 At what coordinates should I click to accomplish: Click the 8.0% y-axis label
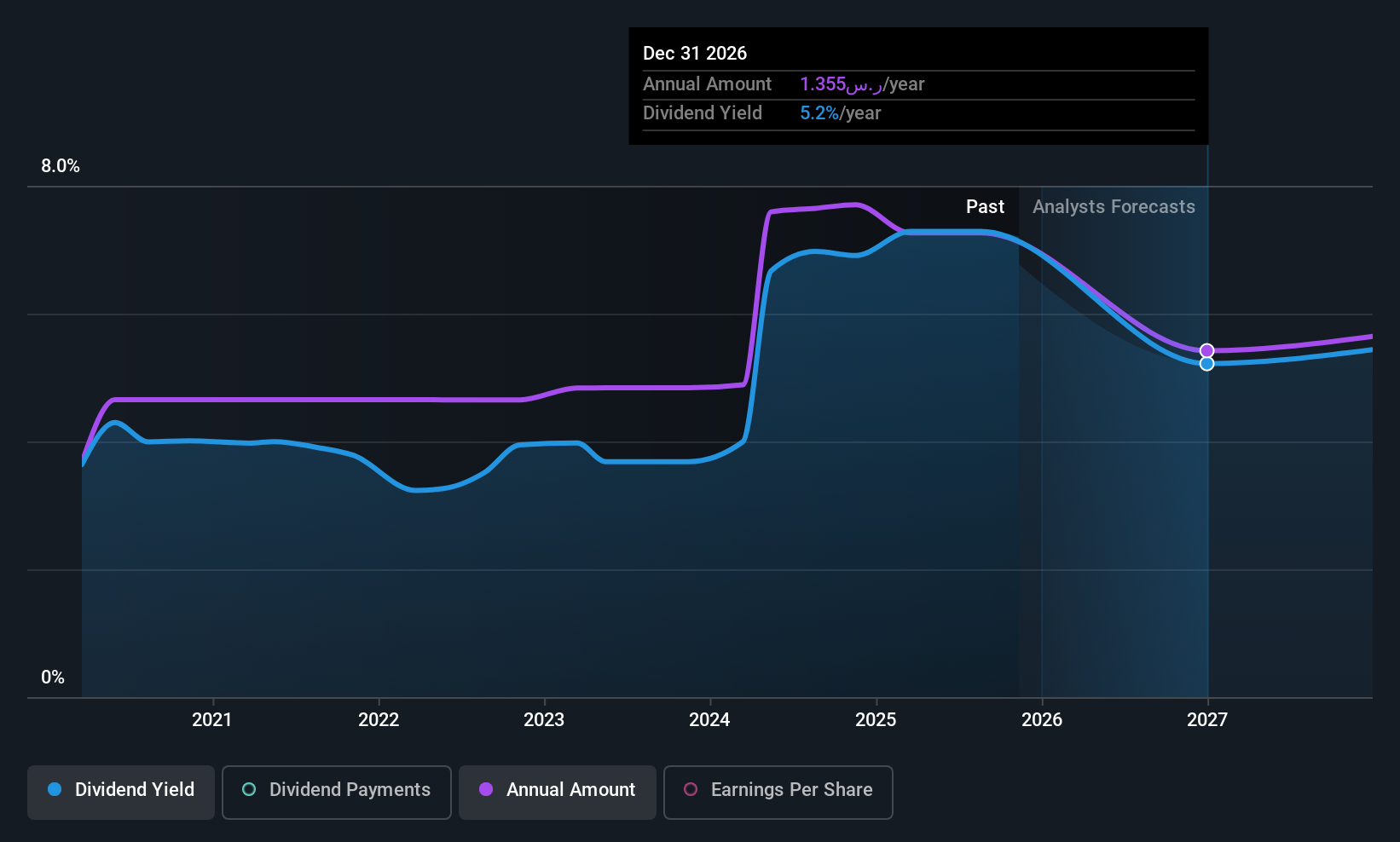(61, 166)
